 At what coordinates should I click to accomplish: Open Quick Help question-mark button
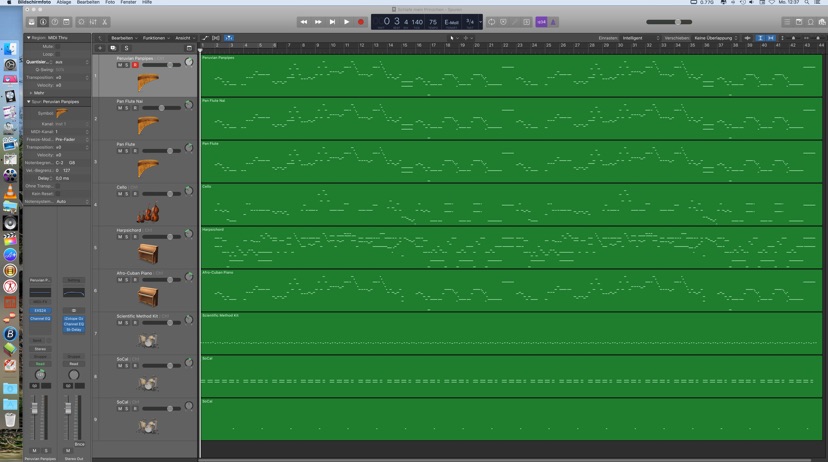coord(55,22)
